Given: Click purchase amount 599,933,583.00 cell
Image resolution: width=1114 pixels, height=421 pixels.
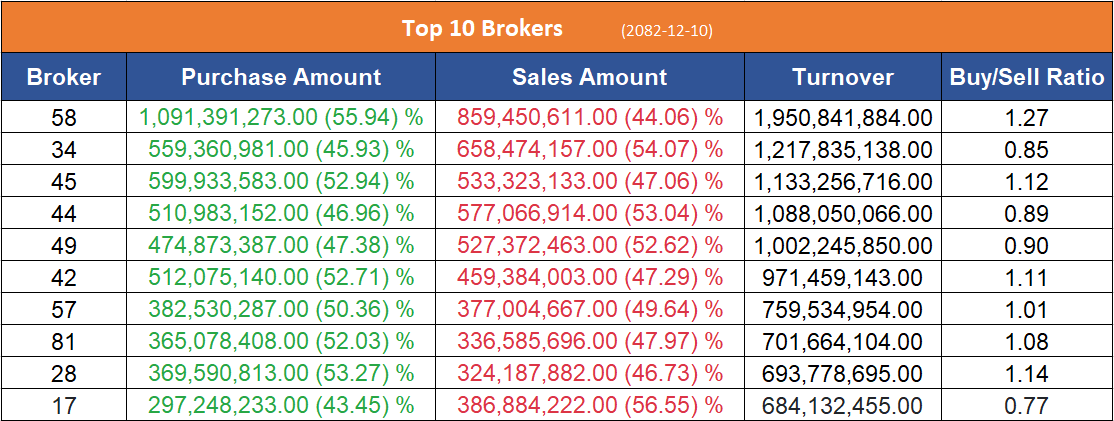Looking at the screenshot, I should pos(281,182).
